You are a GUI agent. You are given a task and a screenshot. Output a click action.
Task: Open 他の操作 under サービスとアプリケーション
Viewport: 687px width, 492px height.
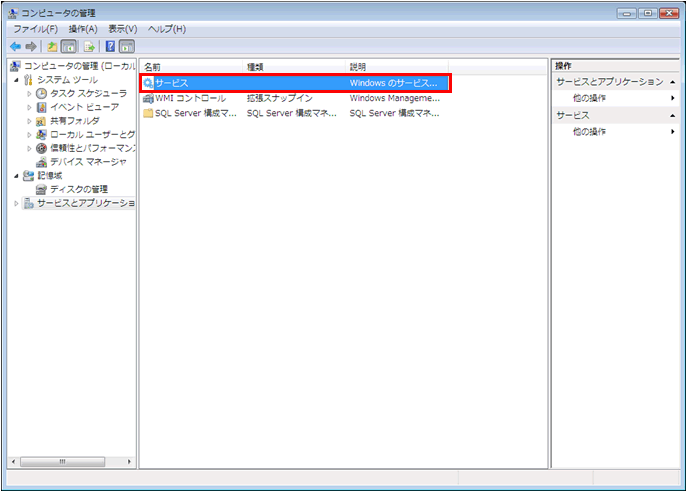[x=589, y=98]
